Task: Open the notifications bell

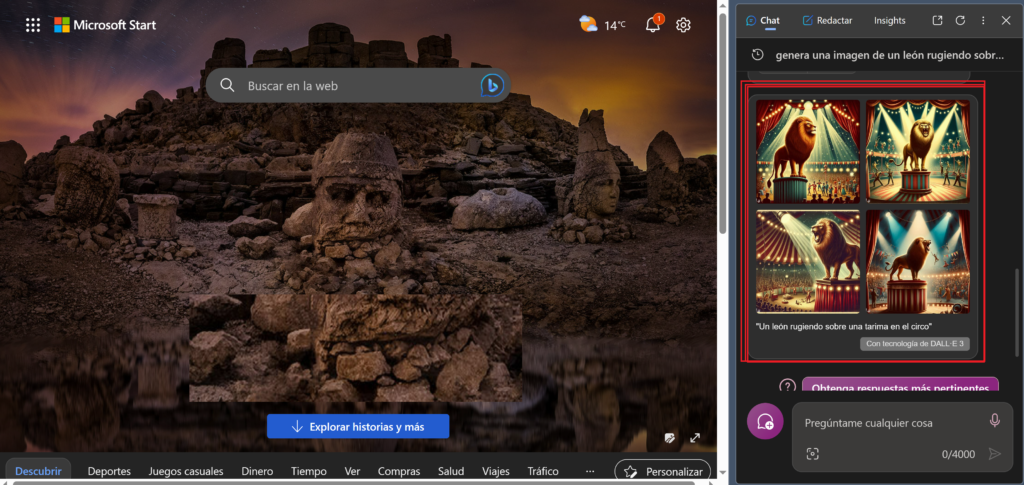Action: pos(653,25)
